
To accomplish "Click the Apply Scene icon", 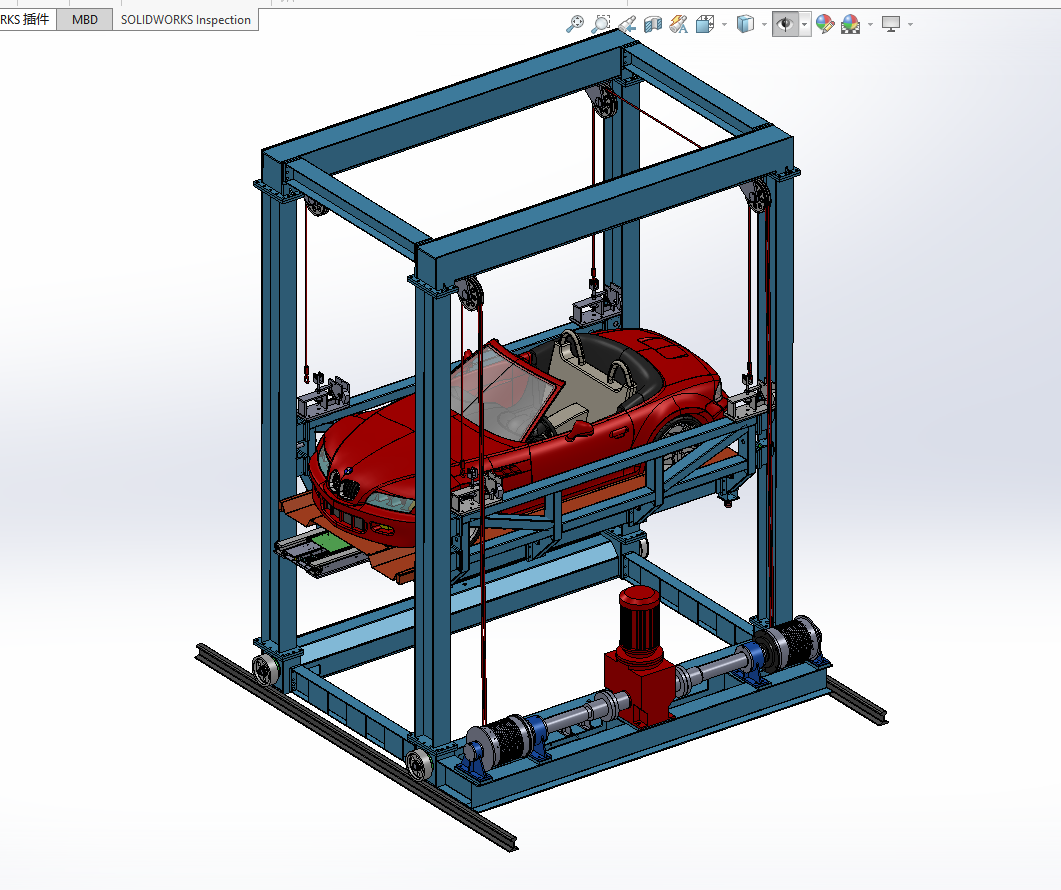I will [x=851, y=24].
